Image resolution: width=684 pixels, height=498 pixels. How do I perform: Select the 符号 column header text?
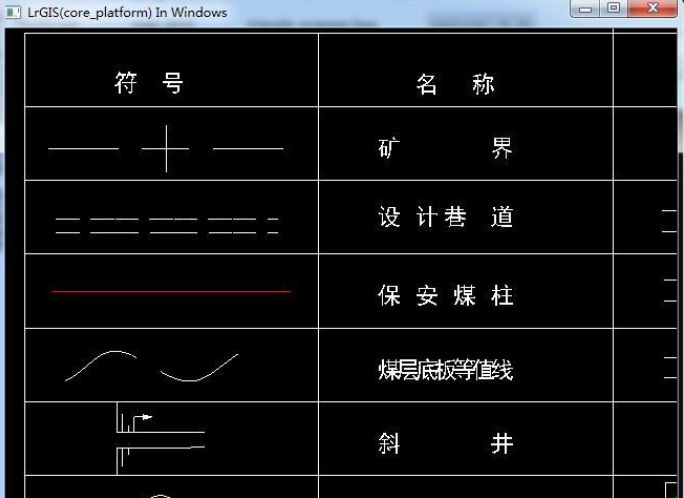149,84
